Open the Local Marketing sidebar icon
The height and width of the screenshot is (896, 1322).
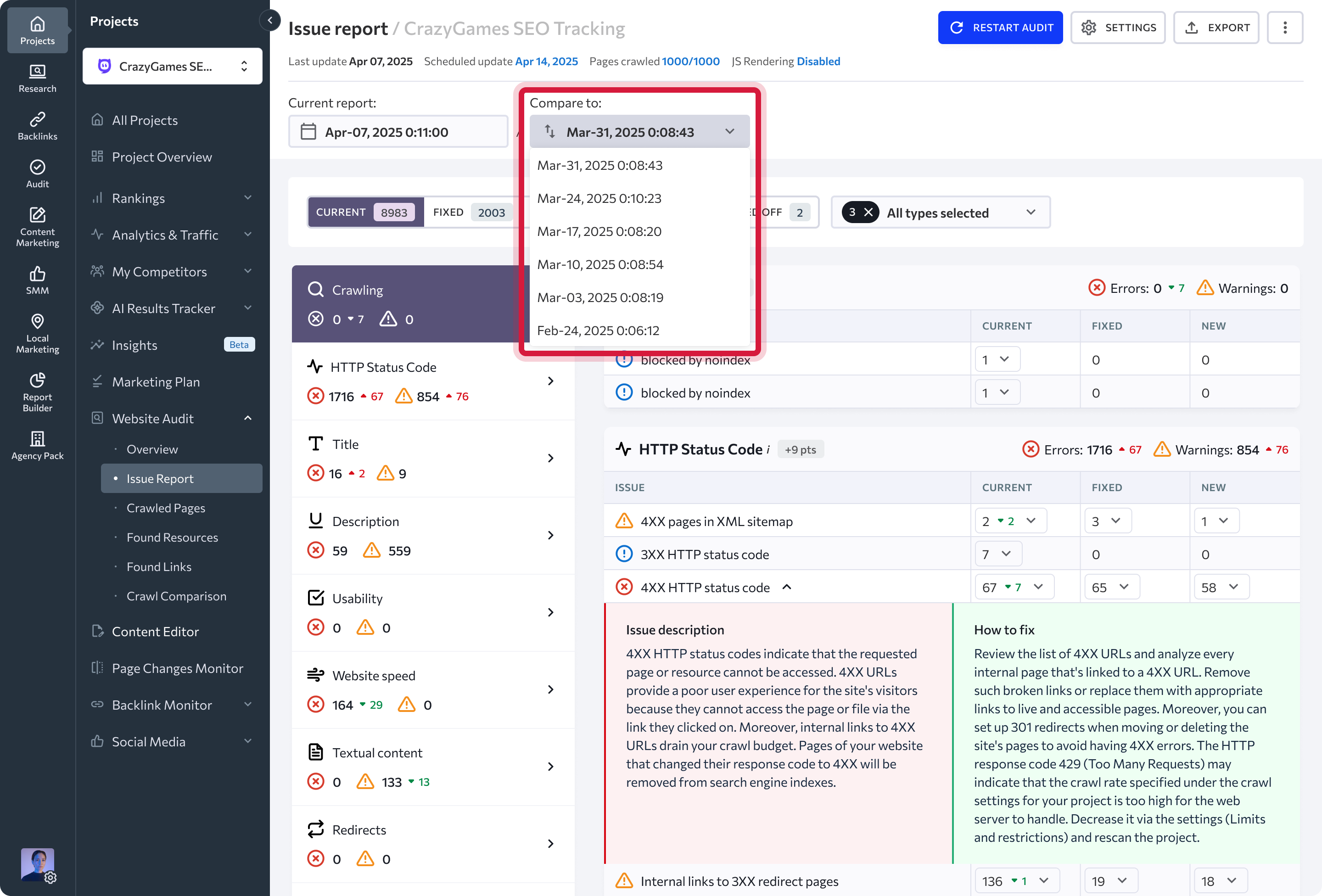(x=38, y=333)
